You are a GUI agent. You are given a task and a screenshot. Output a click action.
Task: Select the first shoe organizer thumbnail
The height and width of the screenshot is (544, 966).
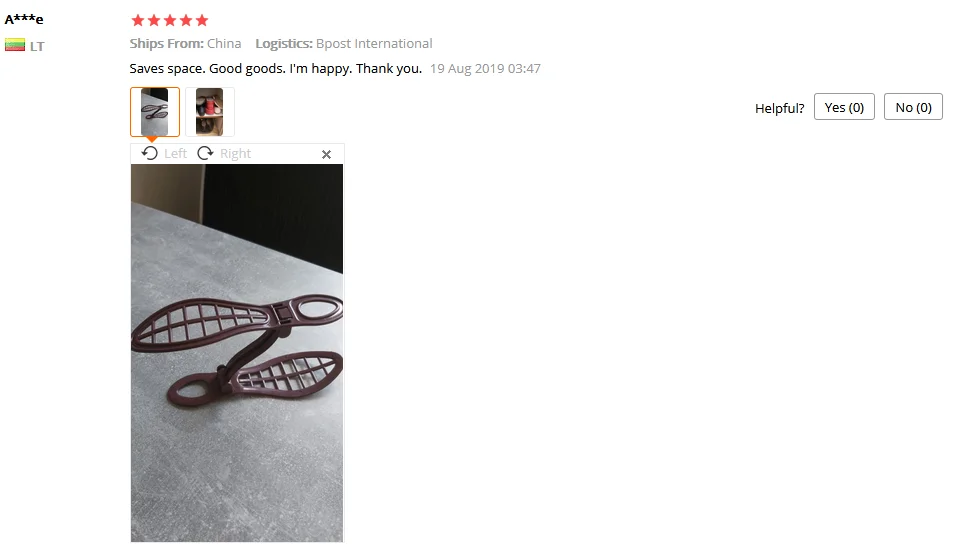(x=155, y=112)
